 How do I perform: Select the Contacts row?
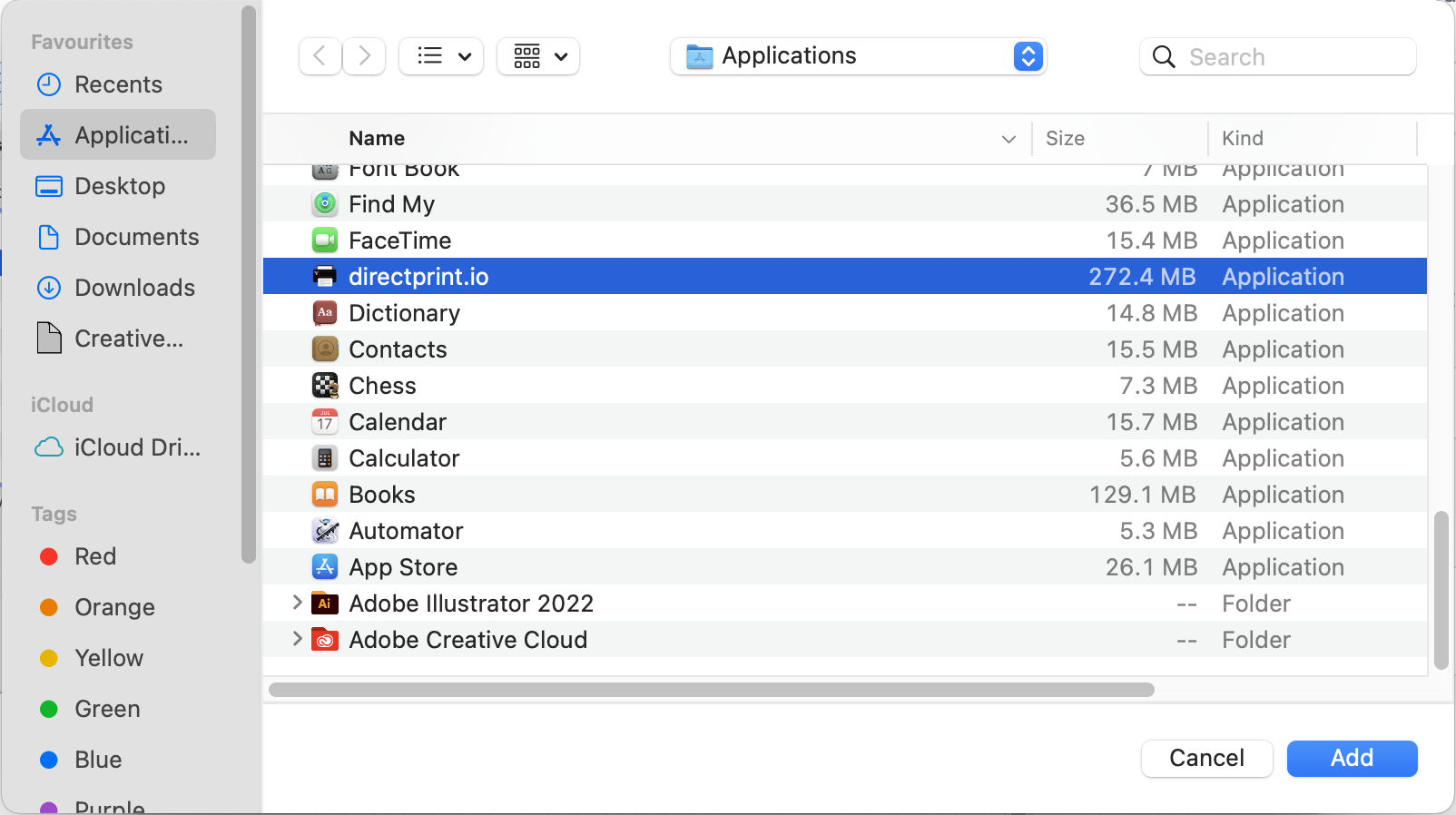845,349
